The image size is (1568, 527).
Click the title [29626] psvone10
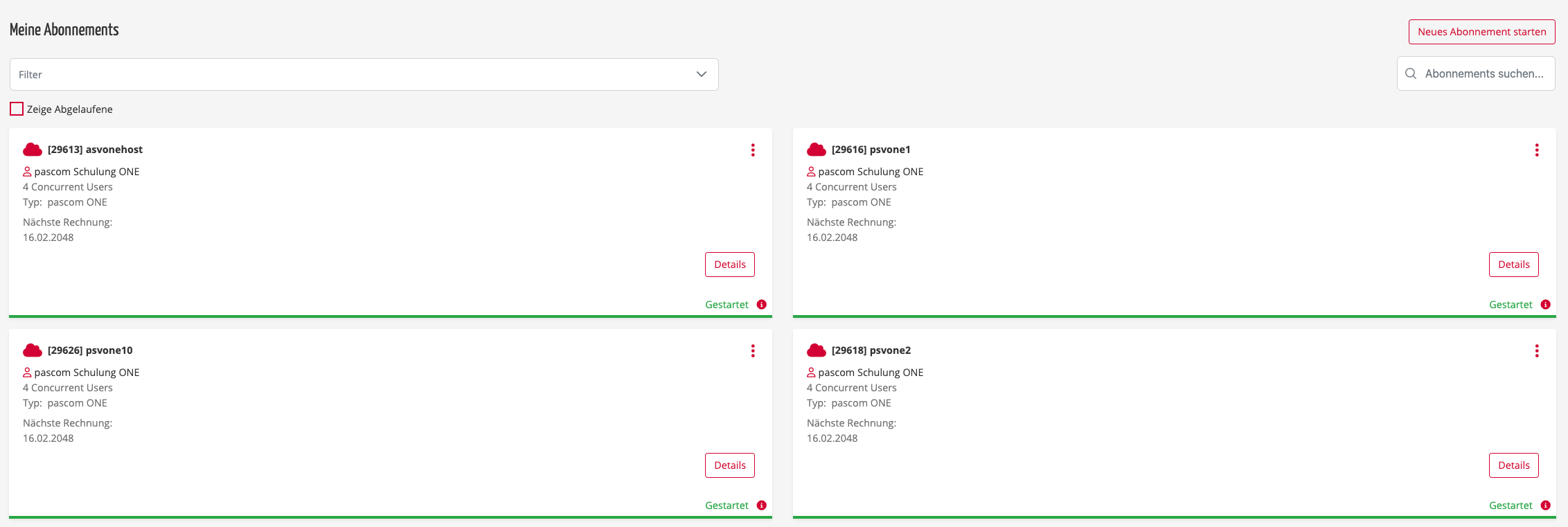[x=90, y=350]
